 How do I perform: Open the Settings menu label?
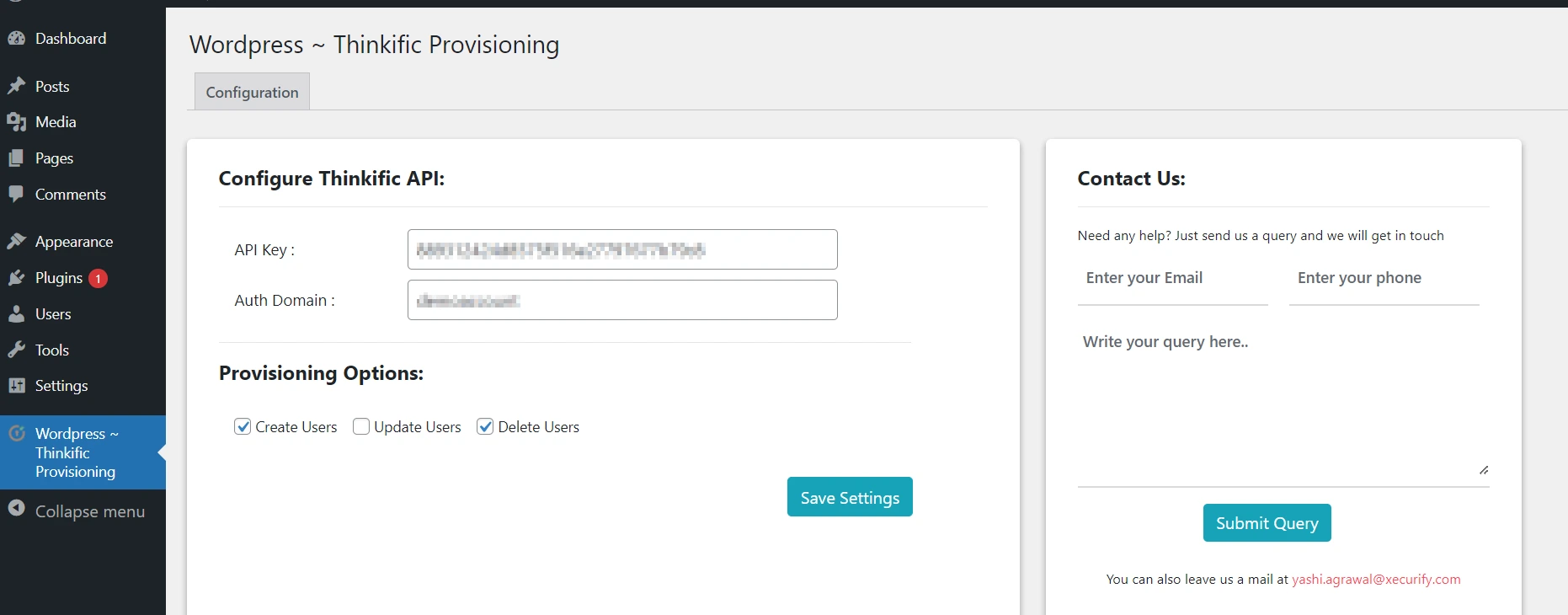[x=61, y=386]
